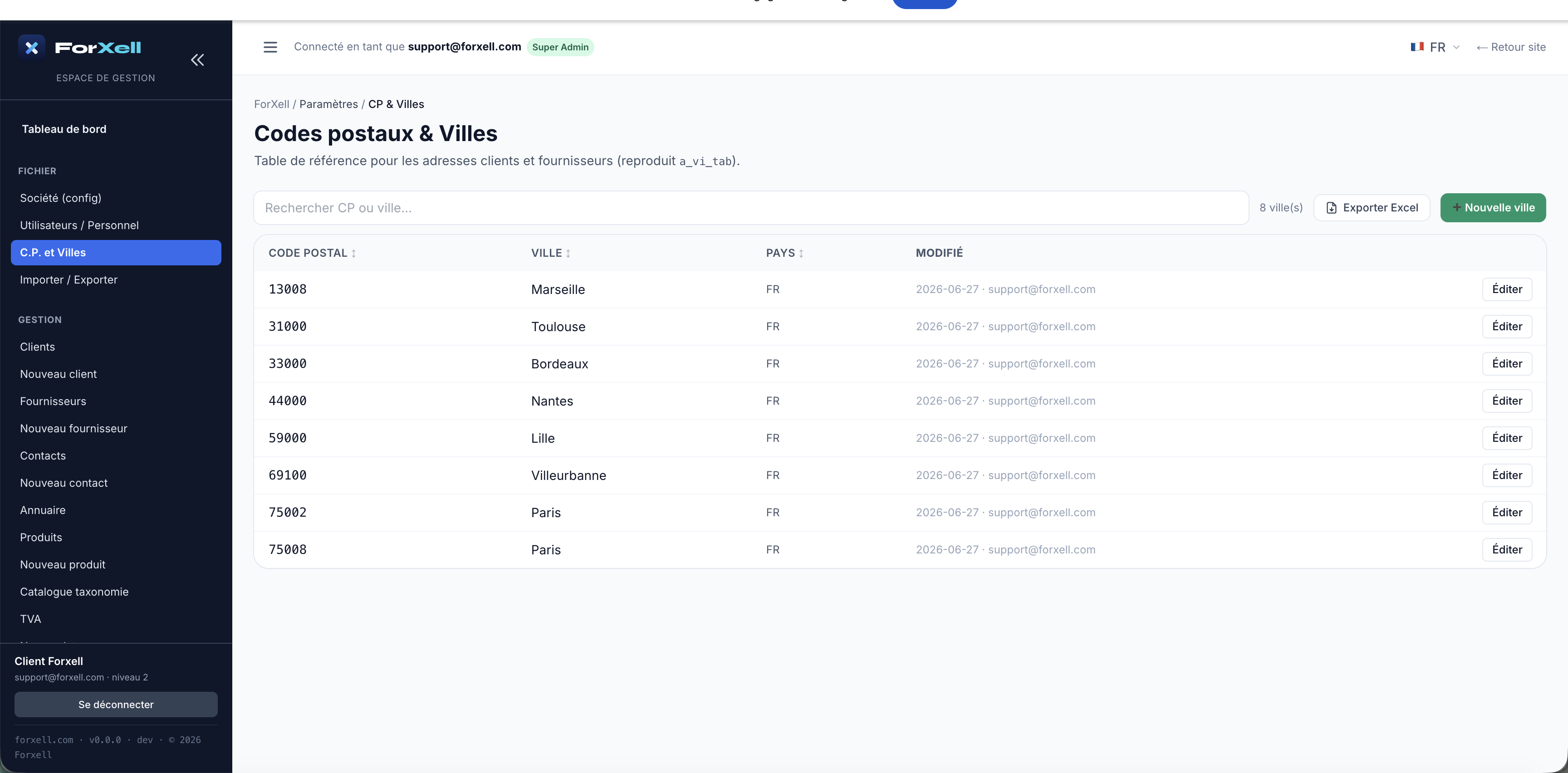Click the ForXell X logo icon

coord(32,48)
